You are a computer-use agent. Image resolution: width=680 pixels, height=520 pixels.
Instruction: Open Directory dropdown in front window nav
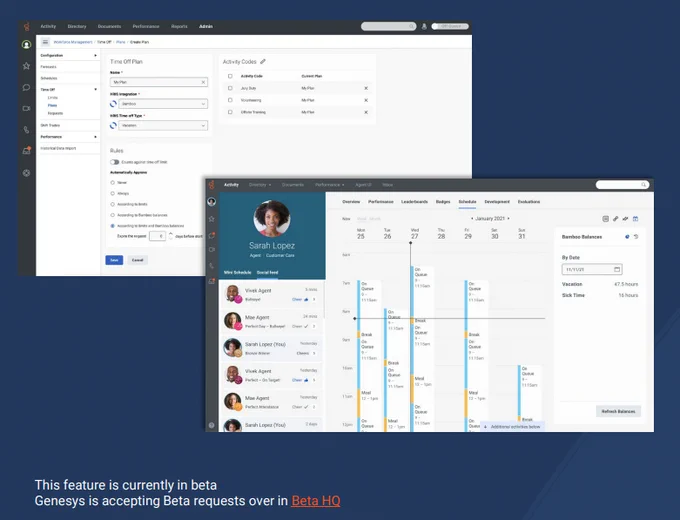[x=260, y=185]
